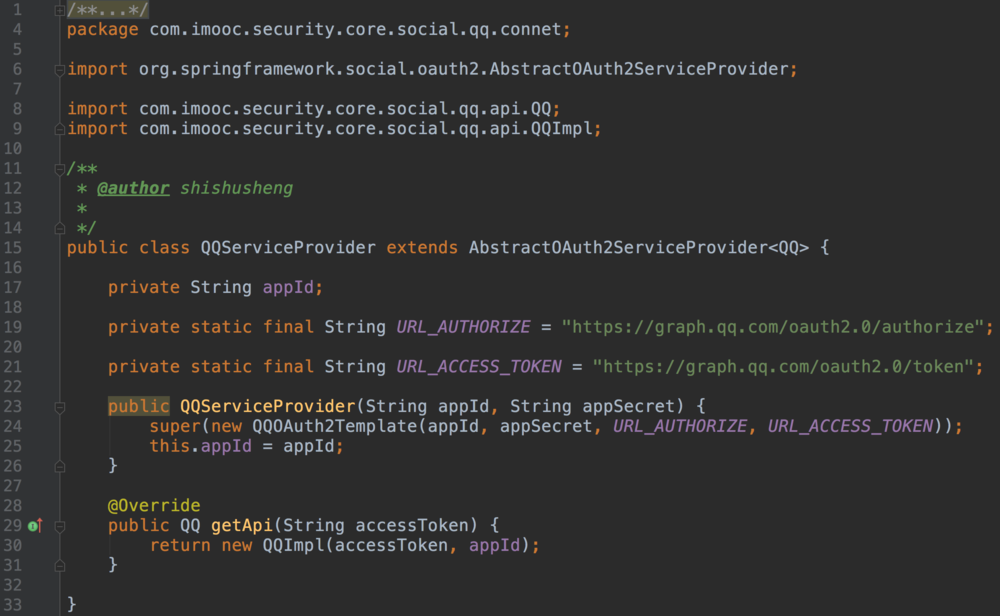Collapse the import block at line 6
The height and width of the screenshot is (616, 1000).
click(x=60, y=69)
